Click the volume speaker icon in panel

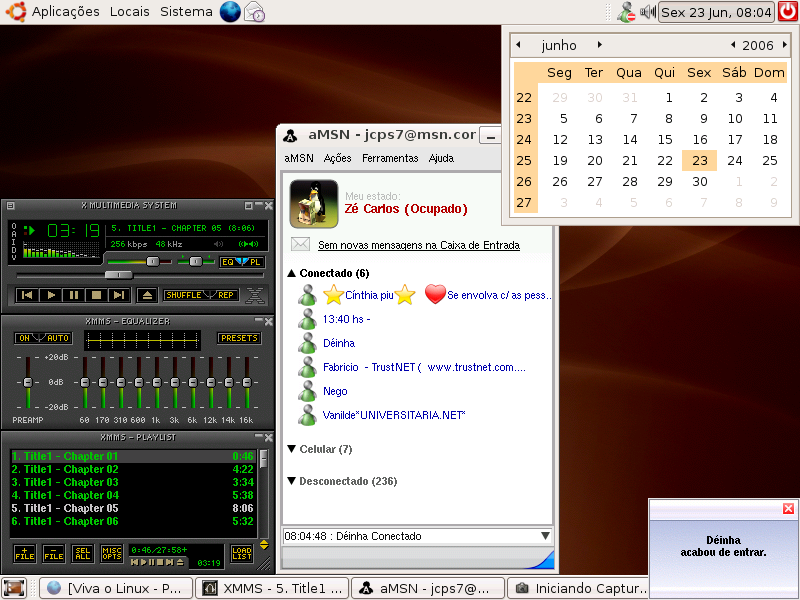coord(647,11)
